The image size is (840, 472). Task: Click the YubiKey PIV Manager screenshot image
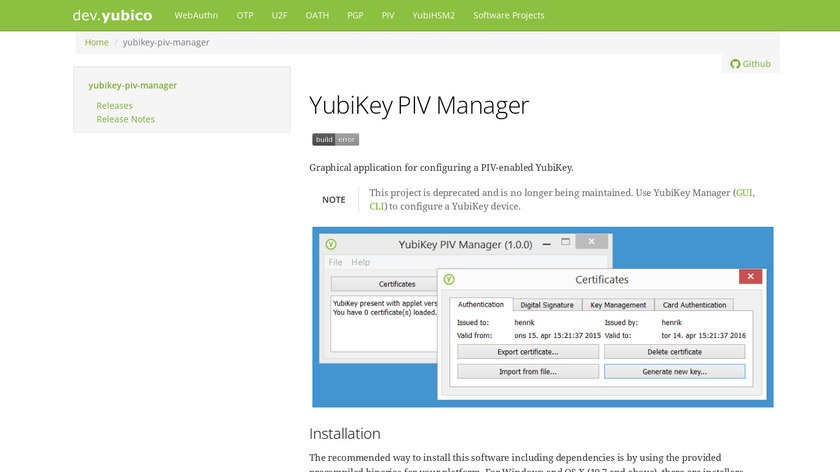coord(543,317)
